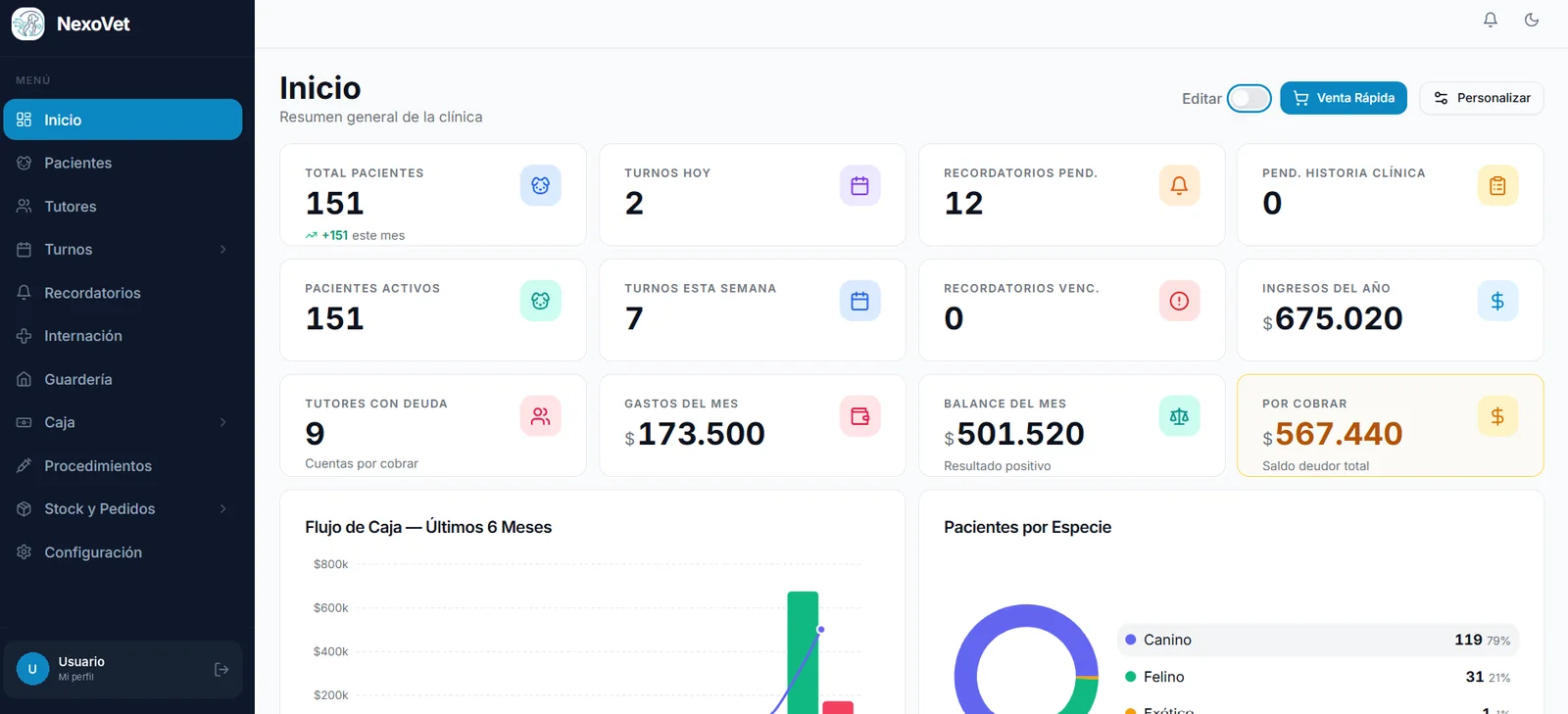Click the green bar in the Flujo de Caja chart

(x=803, y=652)
